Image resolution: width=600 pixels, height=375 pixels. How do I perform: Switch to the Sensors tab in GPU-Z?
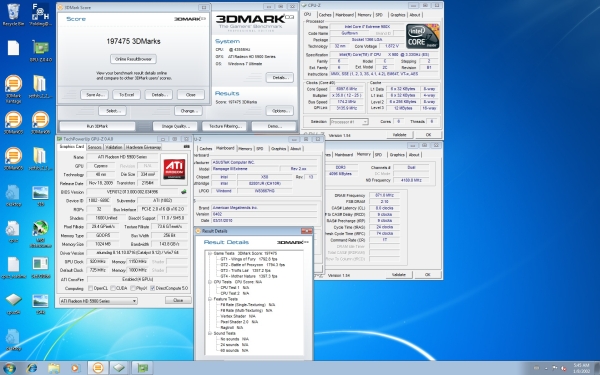click(x=95, y=147)
